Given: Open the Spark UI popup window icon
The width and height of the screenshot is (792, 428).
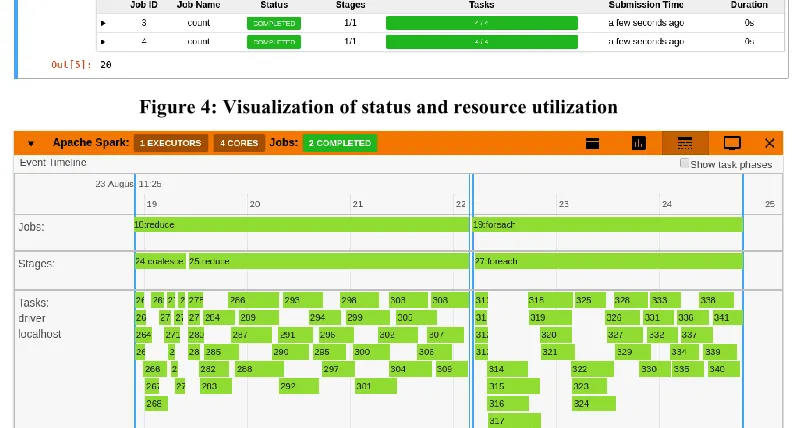Looking at the screenshot, I should tap(732, 144).
